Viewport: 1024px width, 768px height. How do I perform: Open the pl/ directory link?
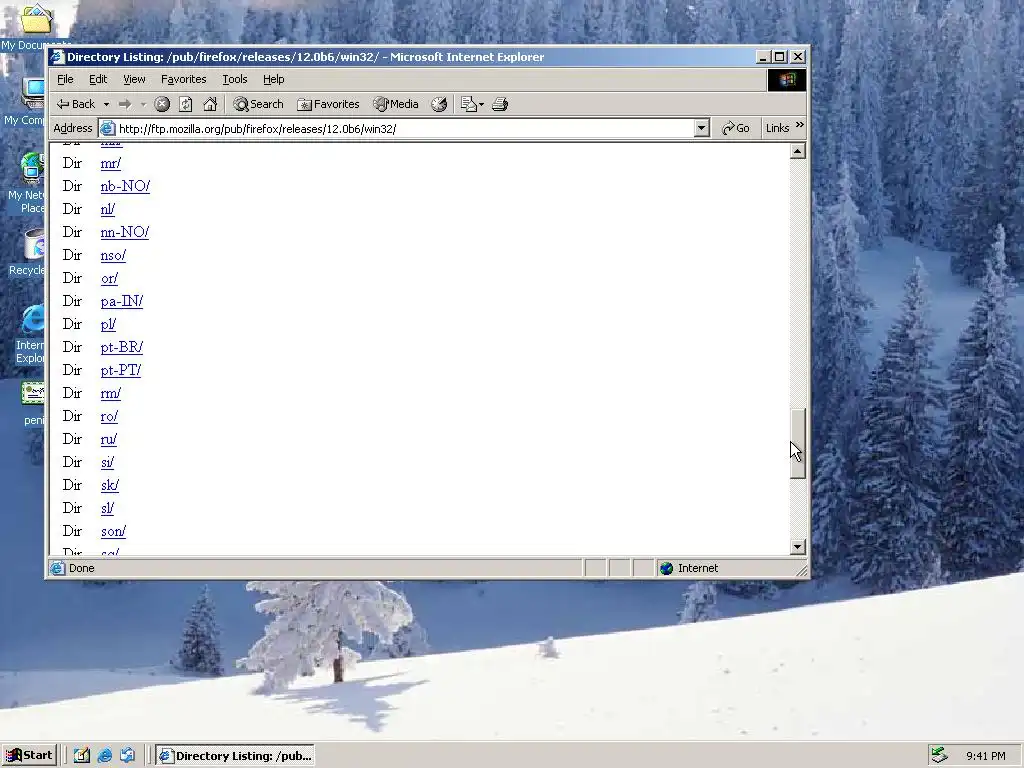[108, 324]
